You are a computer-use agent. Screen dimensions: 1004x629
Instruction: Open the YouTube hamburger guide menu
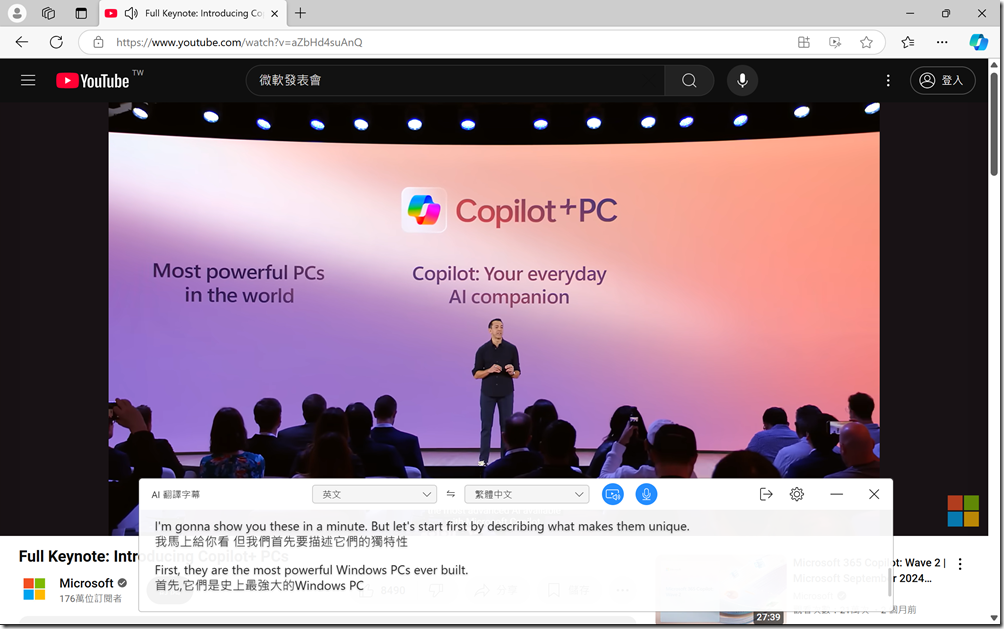[28, 80]
